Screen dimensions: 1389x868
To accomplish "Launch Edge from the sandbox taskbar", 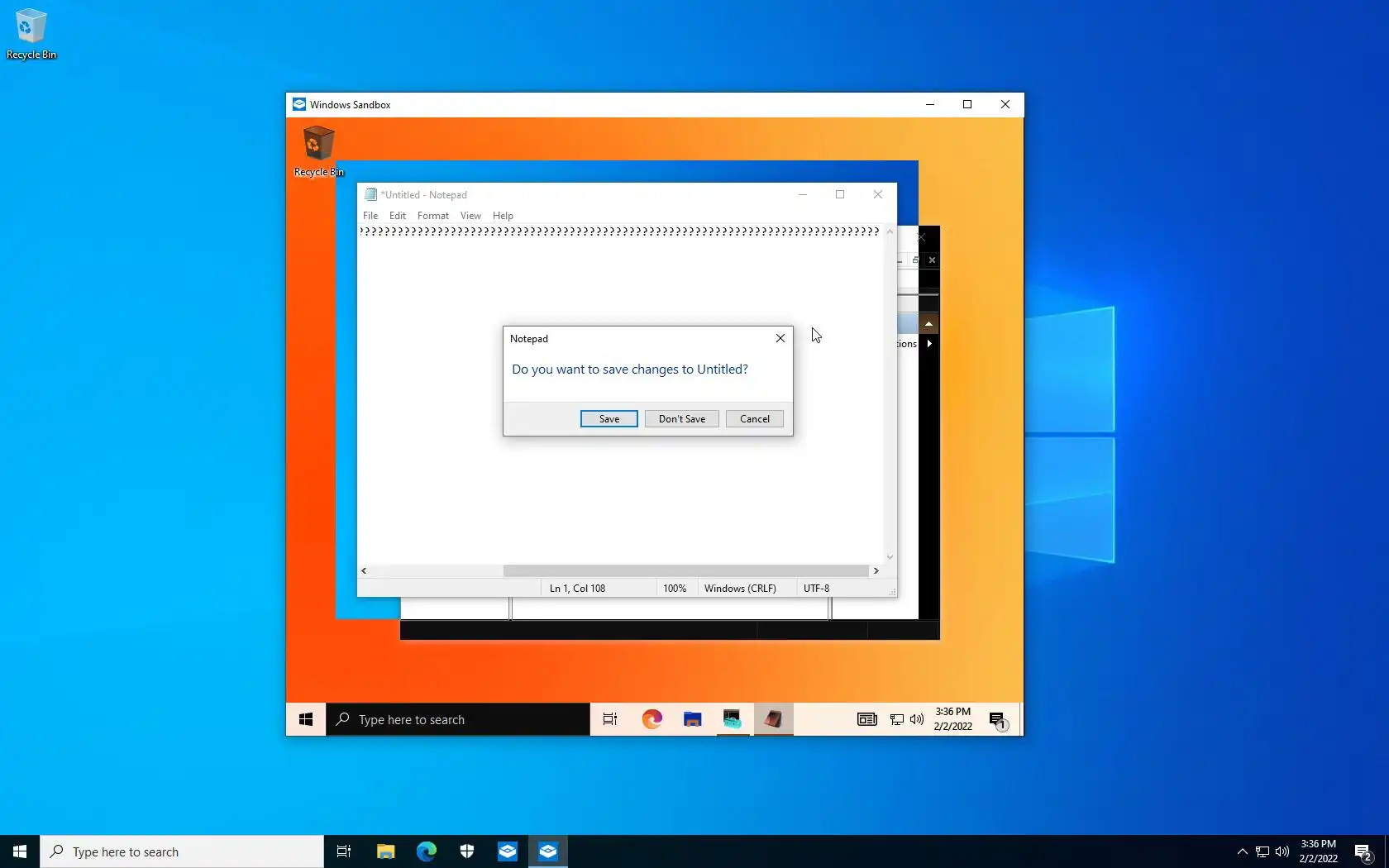I will pyautogui.click(x=652, y=719).
